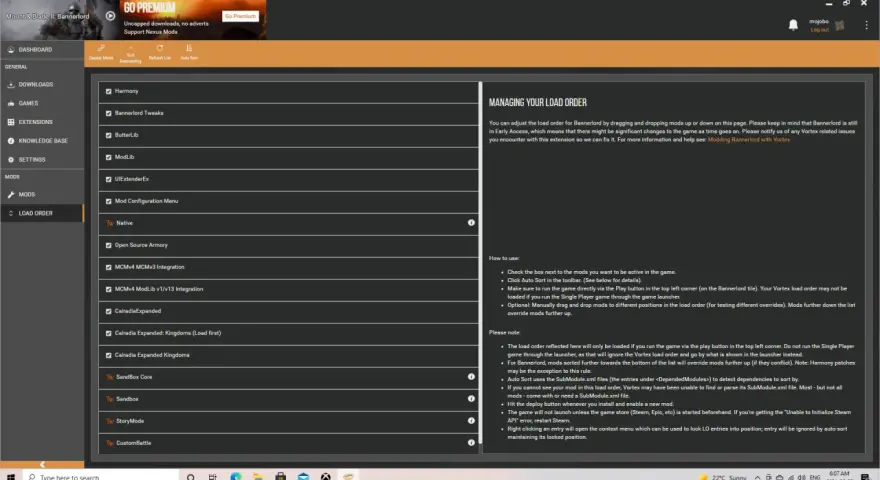The height and width of the screenshot is (480, 880).
Task: Collapse the sidebar with the arrow
Action: click(x=42, y=464)
